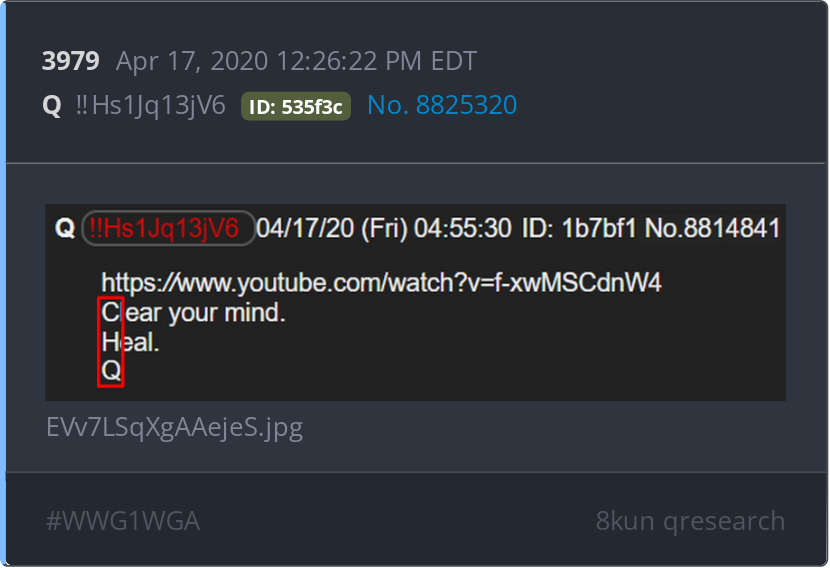Click the 'Heal.' text line
Screen dimensions: 830x568
pyautogui.click(x=130, y=342)
